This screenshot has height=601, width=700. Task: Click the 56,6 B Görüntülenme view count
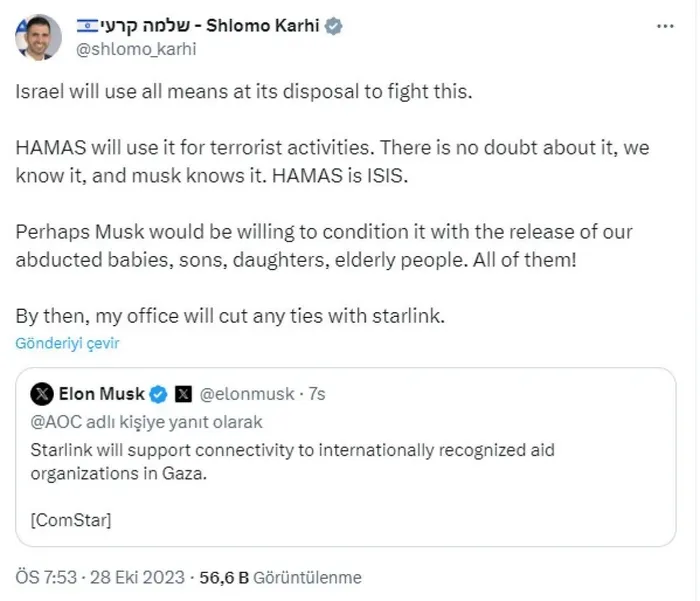pyautogui.click(x=281, y=578)
